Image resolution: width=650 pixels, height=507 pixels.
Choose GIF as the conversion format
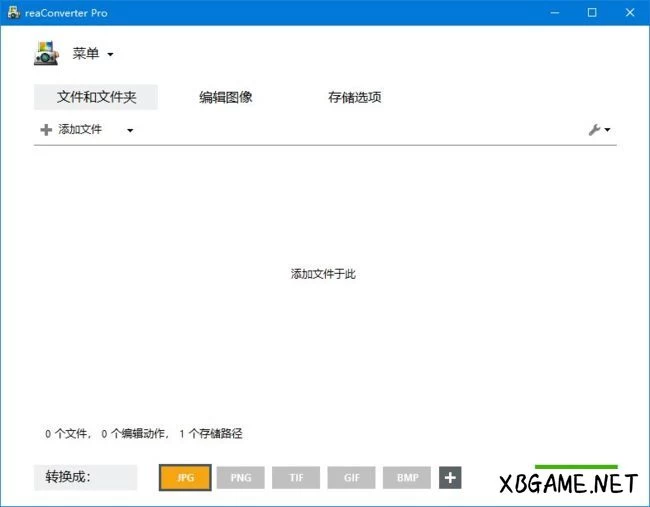352,478
